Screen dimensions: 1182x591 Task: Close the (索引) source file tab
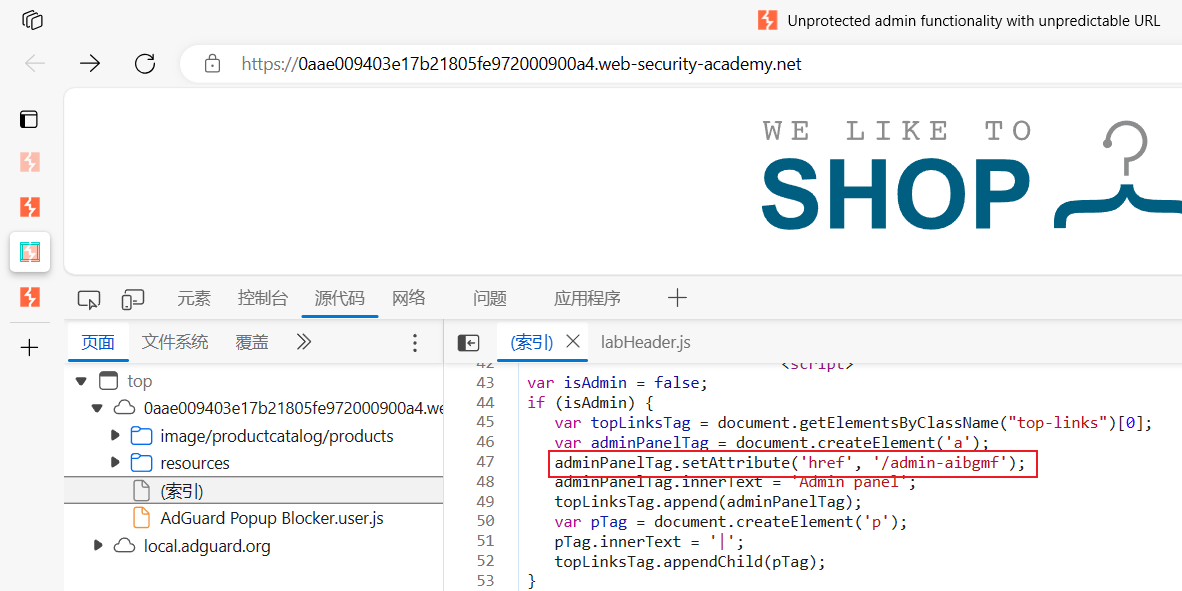[x=573, y=341]
